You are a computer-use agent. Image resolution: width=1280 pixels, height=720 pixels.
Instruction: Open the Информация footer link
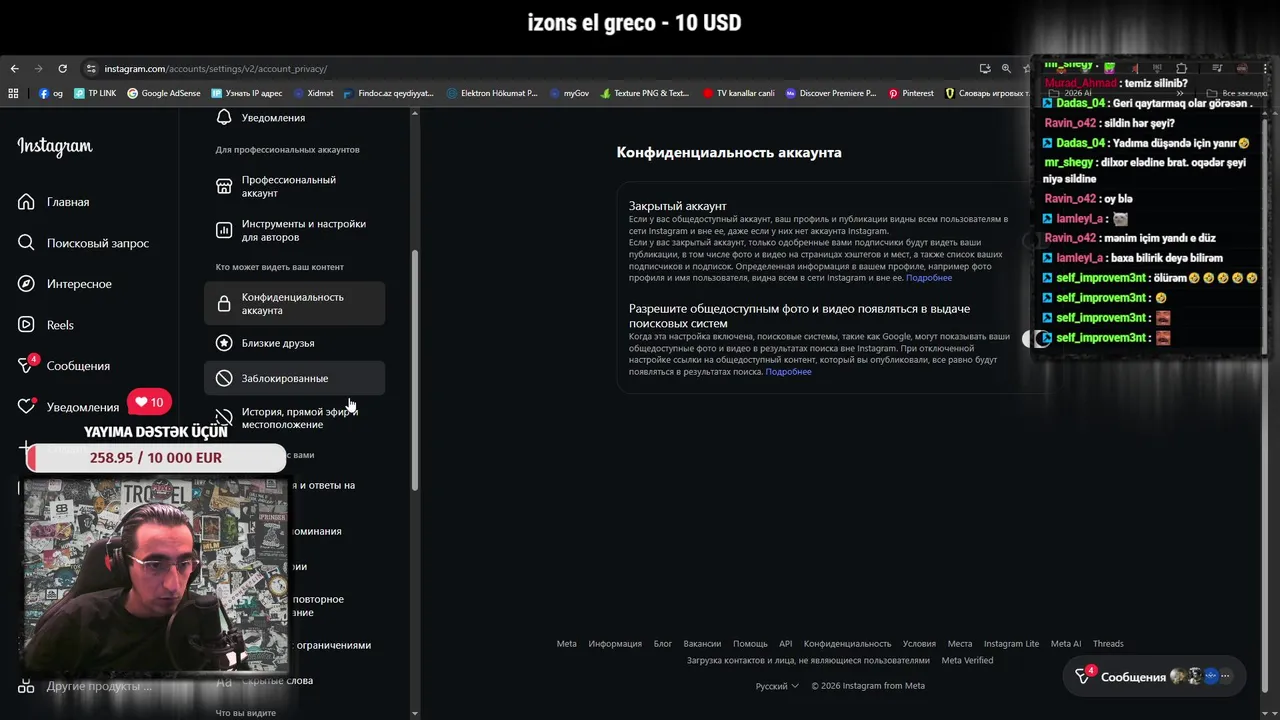click(x=615, y=644)
